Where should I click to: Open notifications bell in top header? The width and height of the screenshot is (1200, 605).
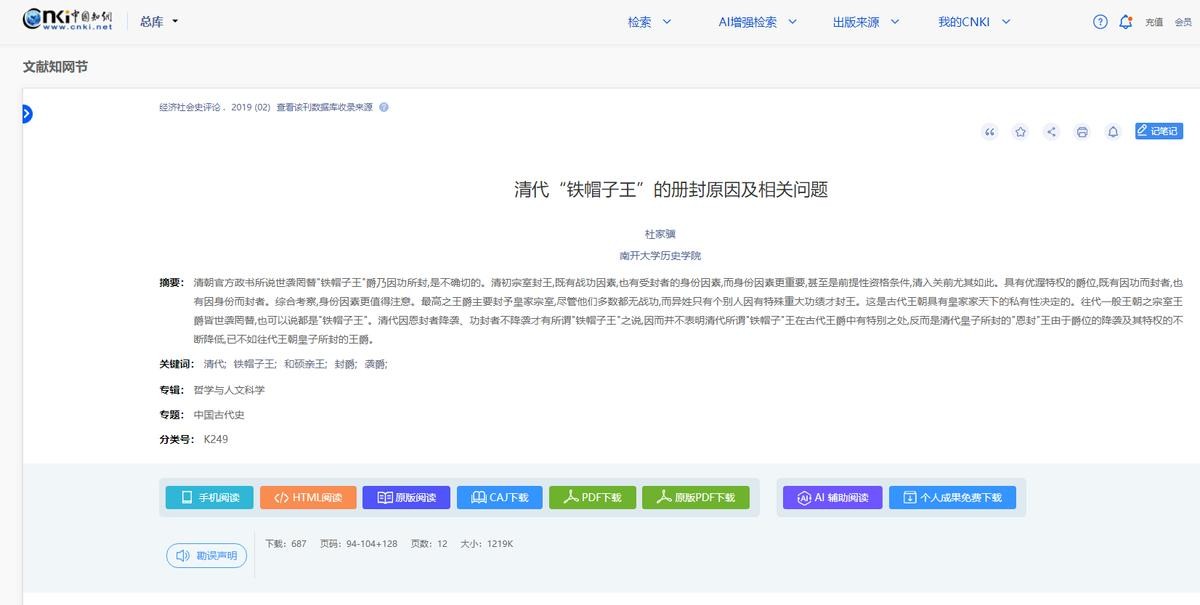click(1126, 22)
